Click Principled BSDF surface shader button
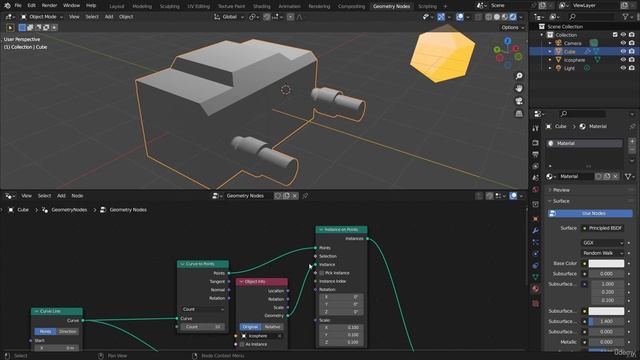 (602, 228)
